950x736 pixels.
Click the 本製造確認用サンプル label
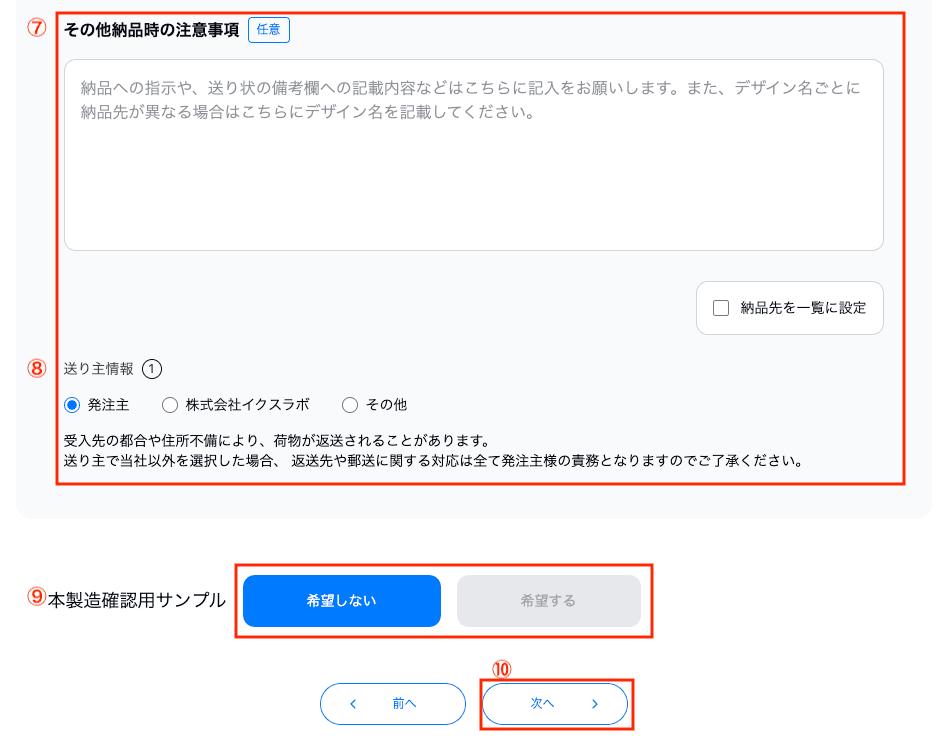coord(137,600)
